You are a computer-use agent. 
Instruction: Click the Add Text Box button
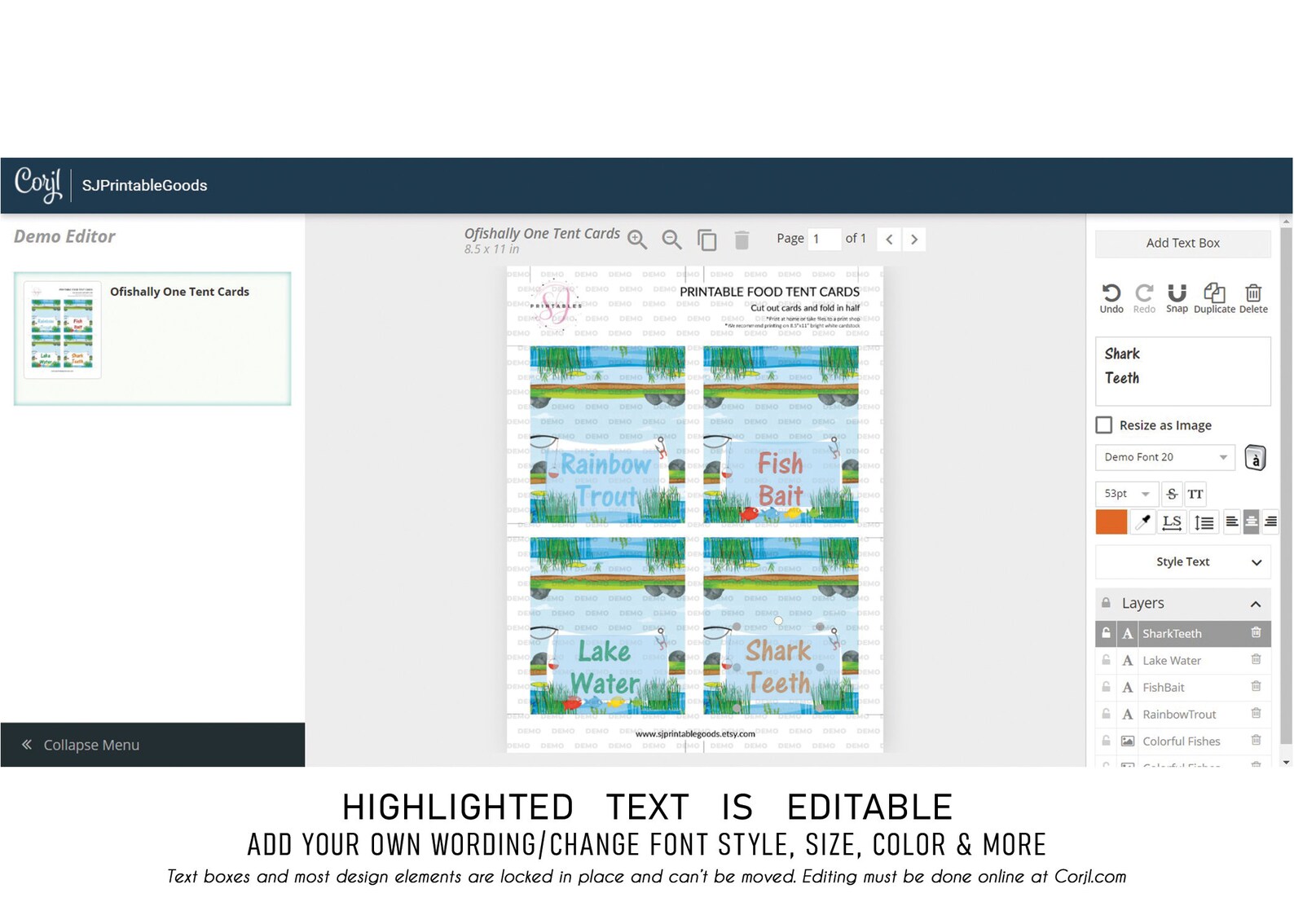click(x=1183, y=243)
